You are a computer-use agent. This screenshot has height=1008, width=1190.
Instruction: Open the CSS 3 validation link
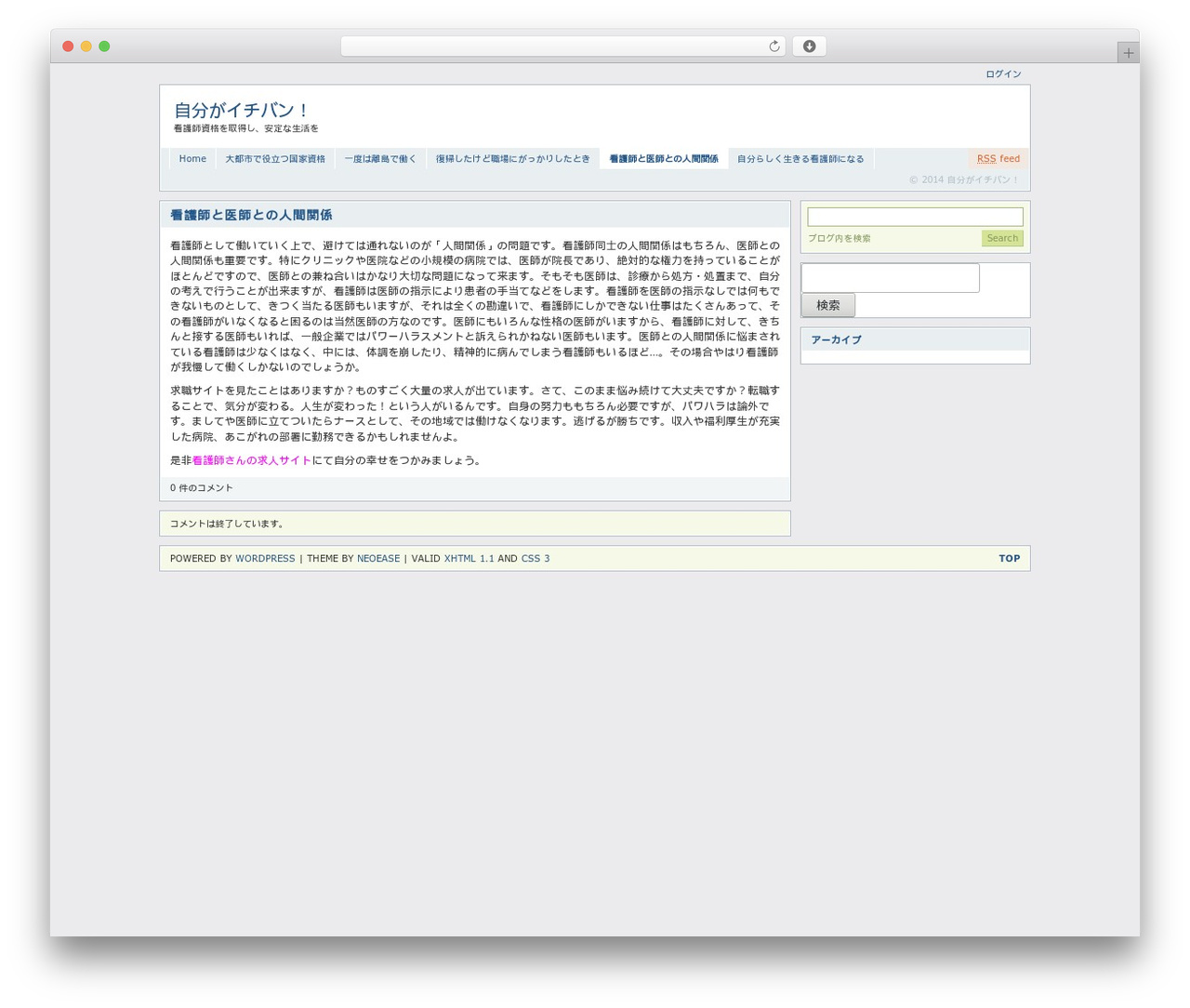pos(535,559)
